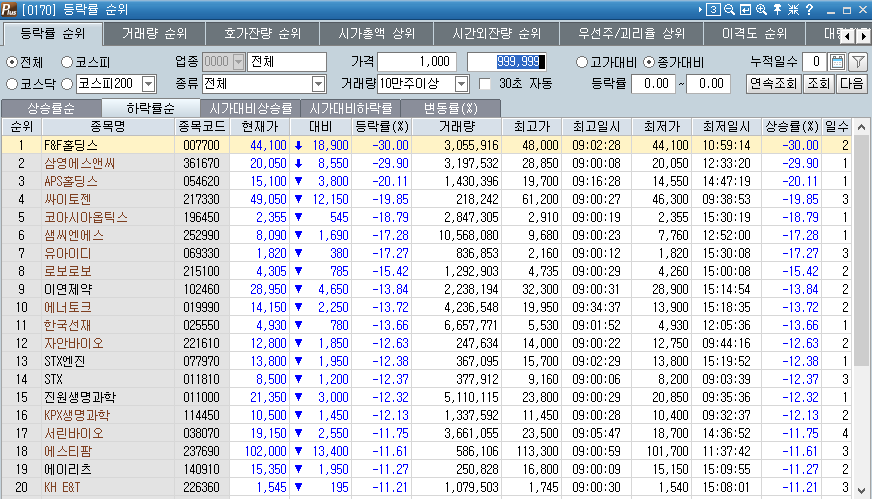The width and height of the screenshot is (872, 500).
Task: Click the asterisk-shaped icon in title bar
Action: click(793, 9)
